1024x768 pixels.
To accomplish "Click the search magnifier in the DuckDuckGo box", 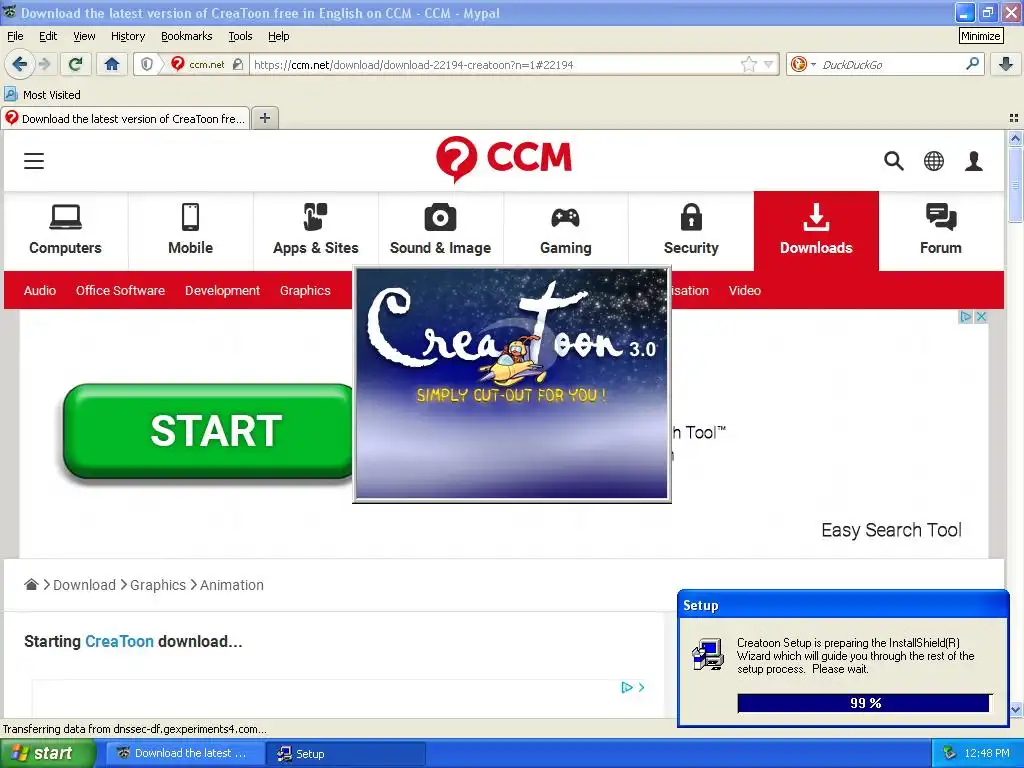I will pos(972,64).
